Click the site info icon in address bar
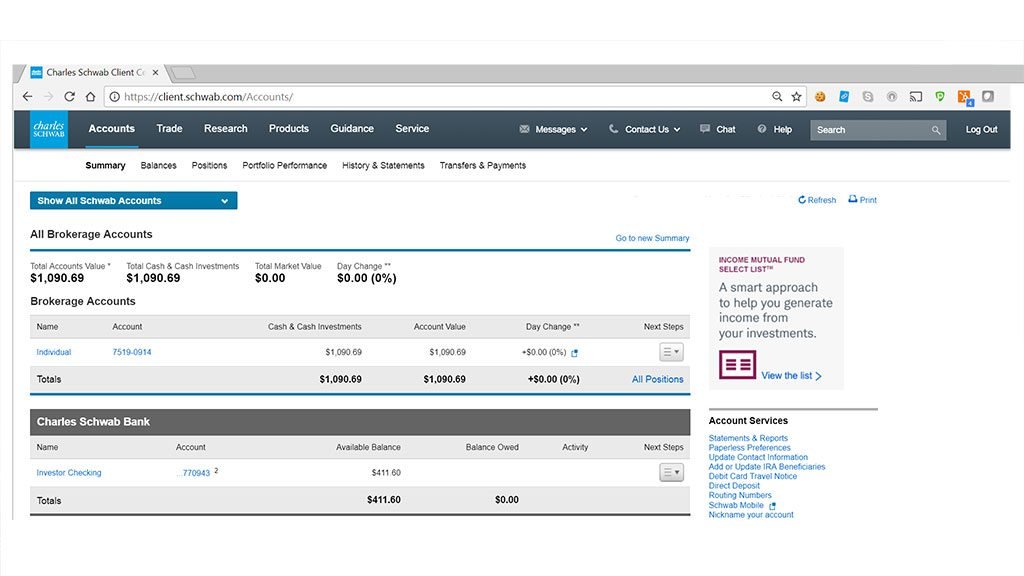Screen dimensions: 1024x576 pos(114,97)
